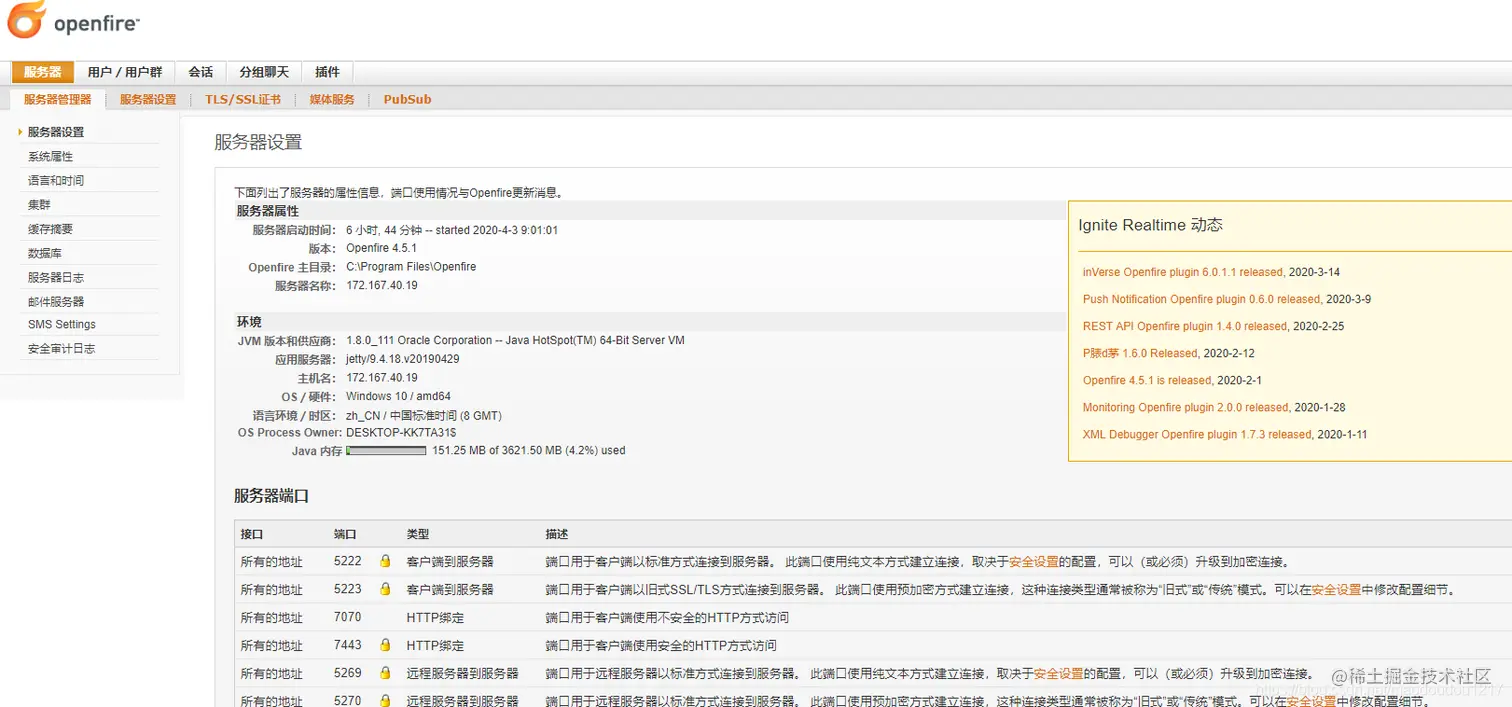The image size is (1512, 707).
Task: Open the PubSub sub-tab
Action: click(407, 99)
